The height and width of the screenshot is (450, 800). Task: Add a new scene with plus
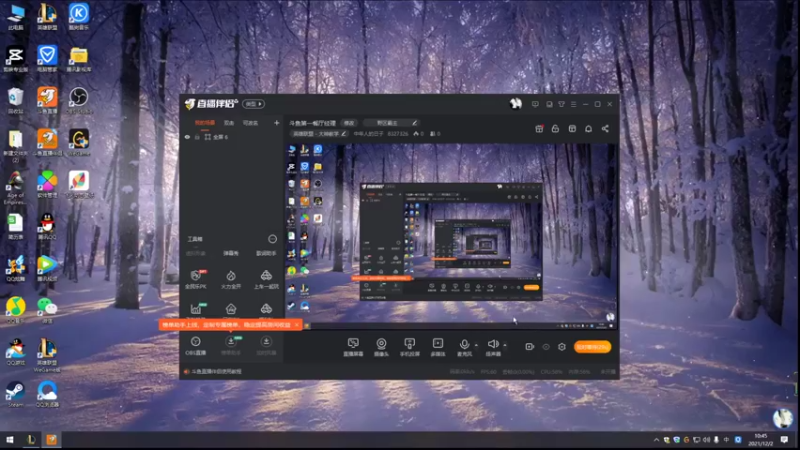[277, 123]
